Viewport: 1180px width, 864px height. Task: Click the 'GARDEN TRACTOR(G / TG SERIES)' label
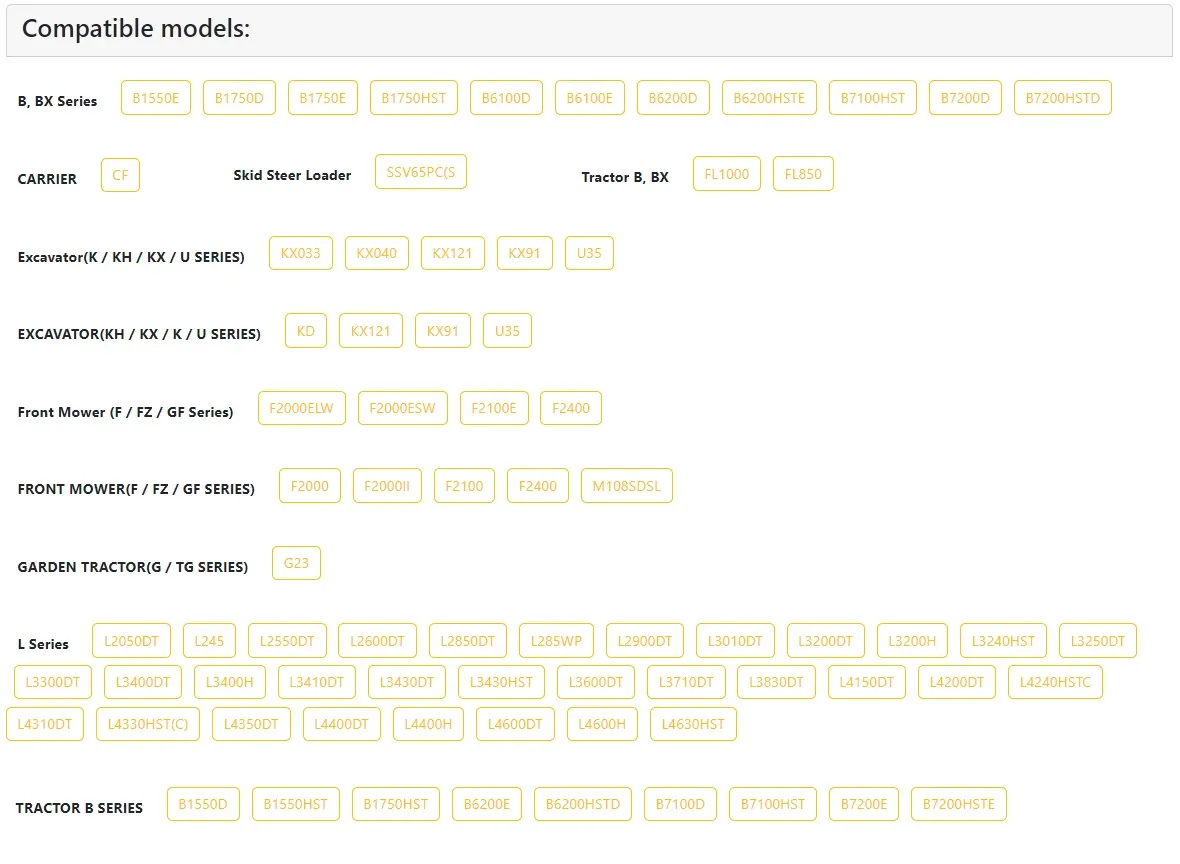(132, 567)
